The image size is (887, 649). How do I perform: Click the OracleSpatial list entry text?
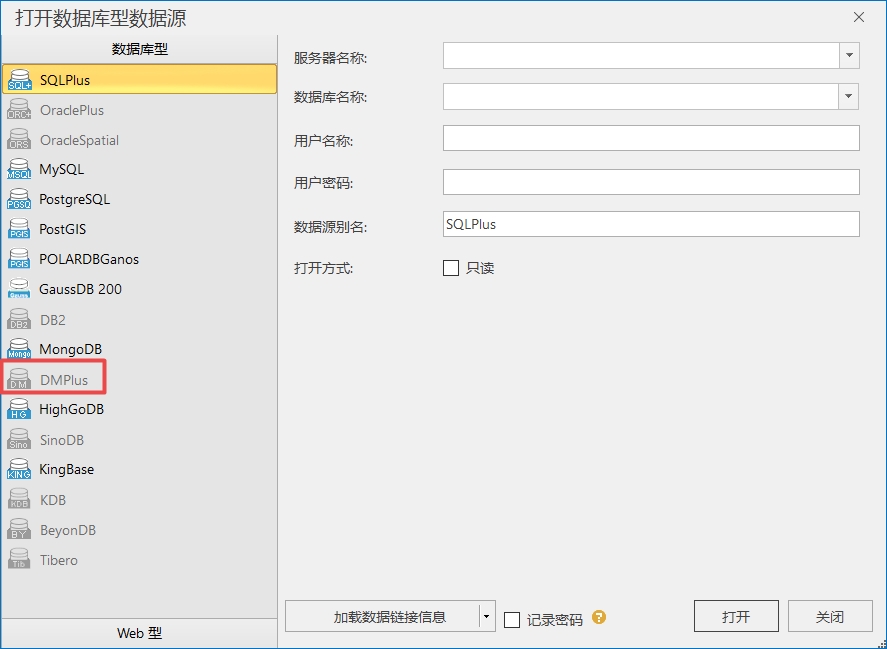click(79, 140)
